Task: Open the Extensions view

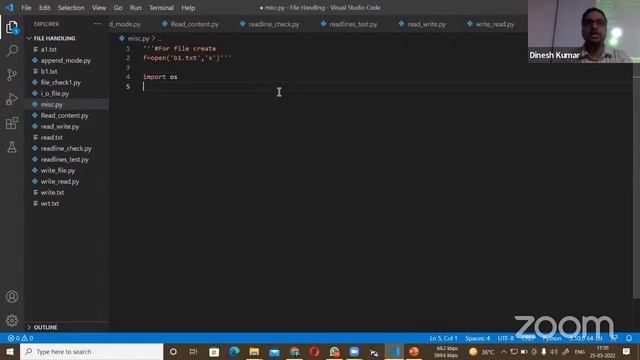Action: point(12,123)
